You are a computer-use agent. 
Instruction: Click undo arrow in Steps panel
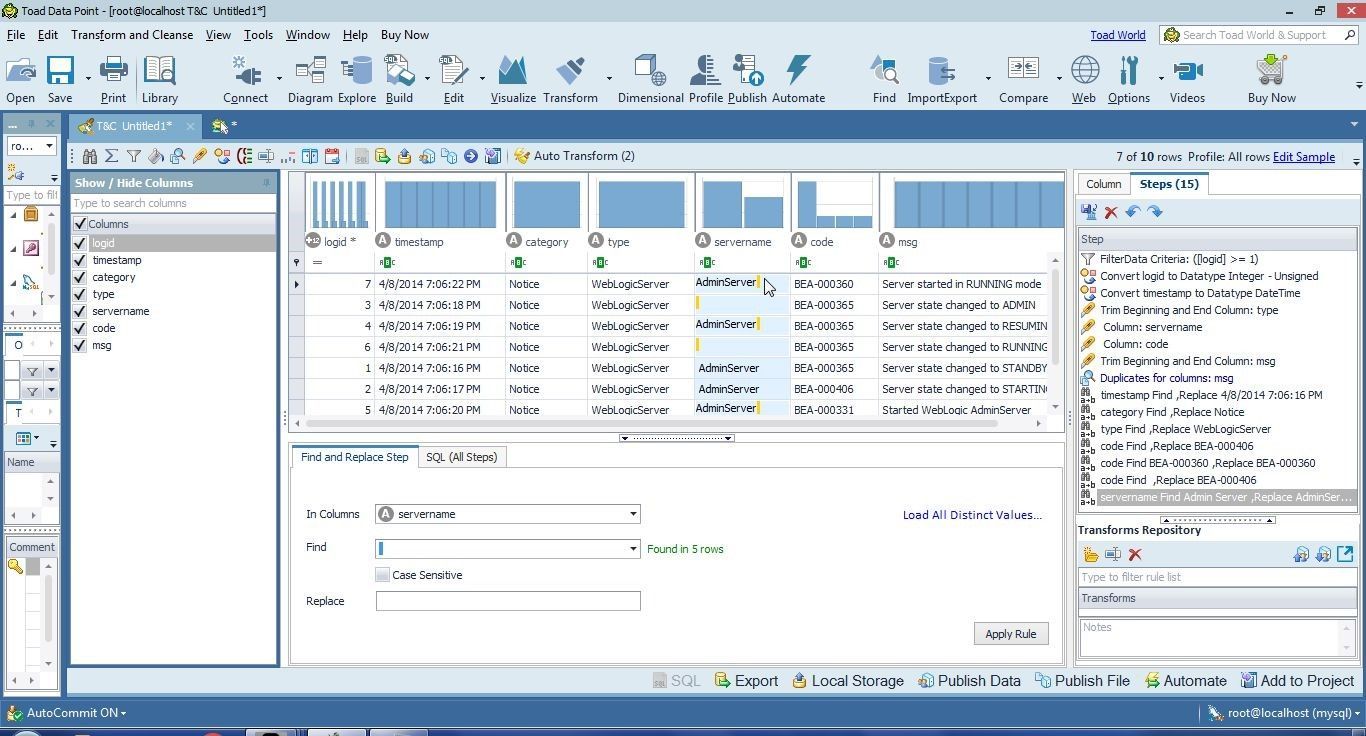point(1133,212)
